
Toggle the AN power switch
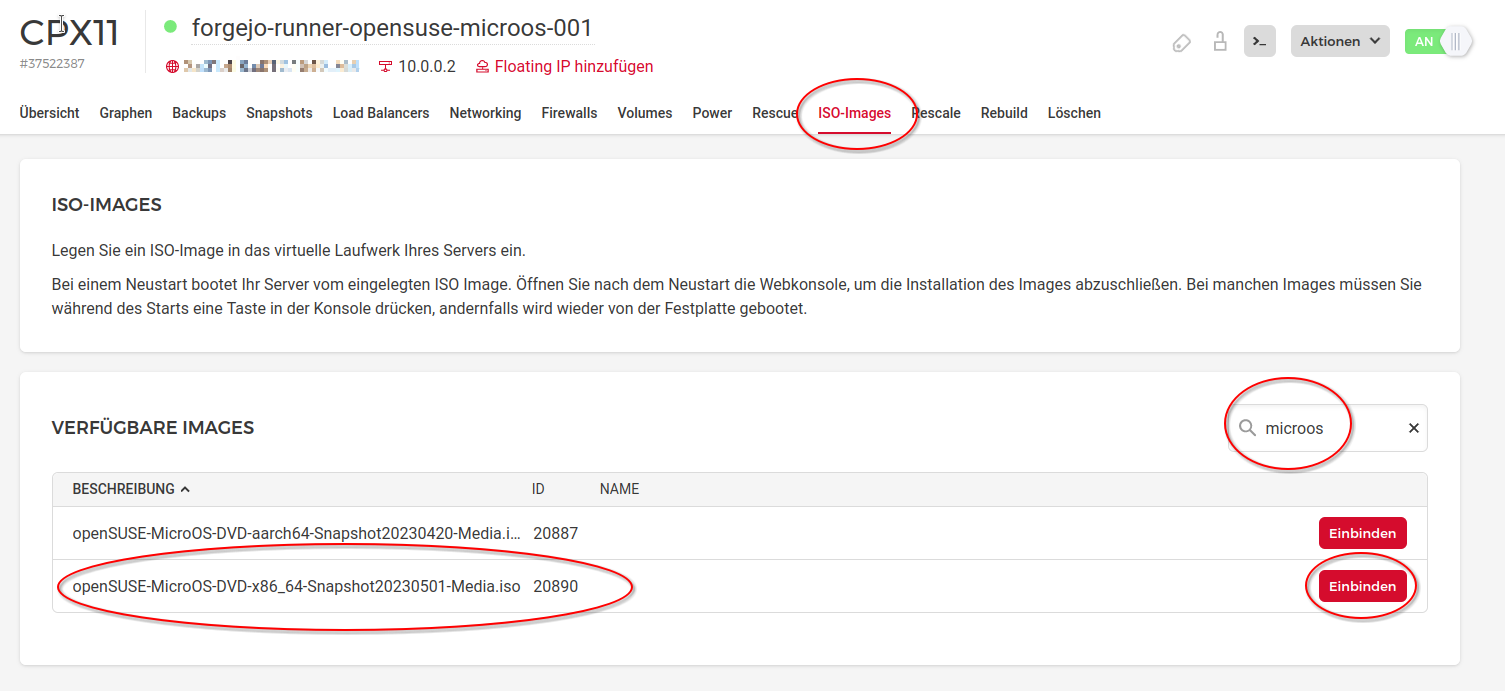pos(1438,41)
